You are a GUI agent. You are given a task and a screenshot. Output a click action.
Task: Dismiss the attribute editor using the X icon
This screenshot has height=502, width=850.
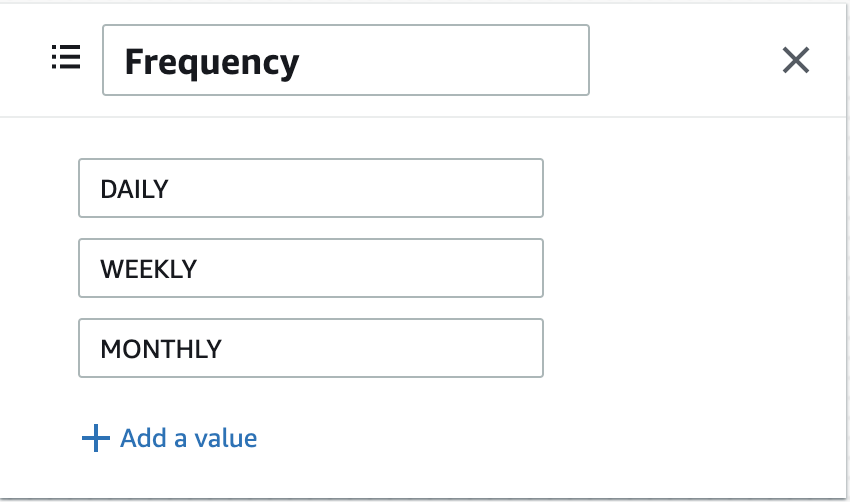(x=796, y=60)
